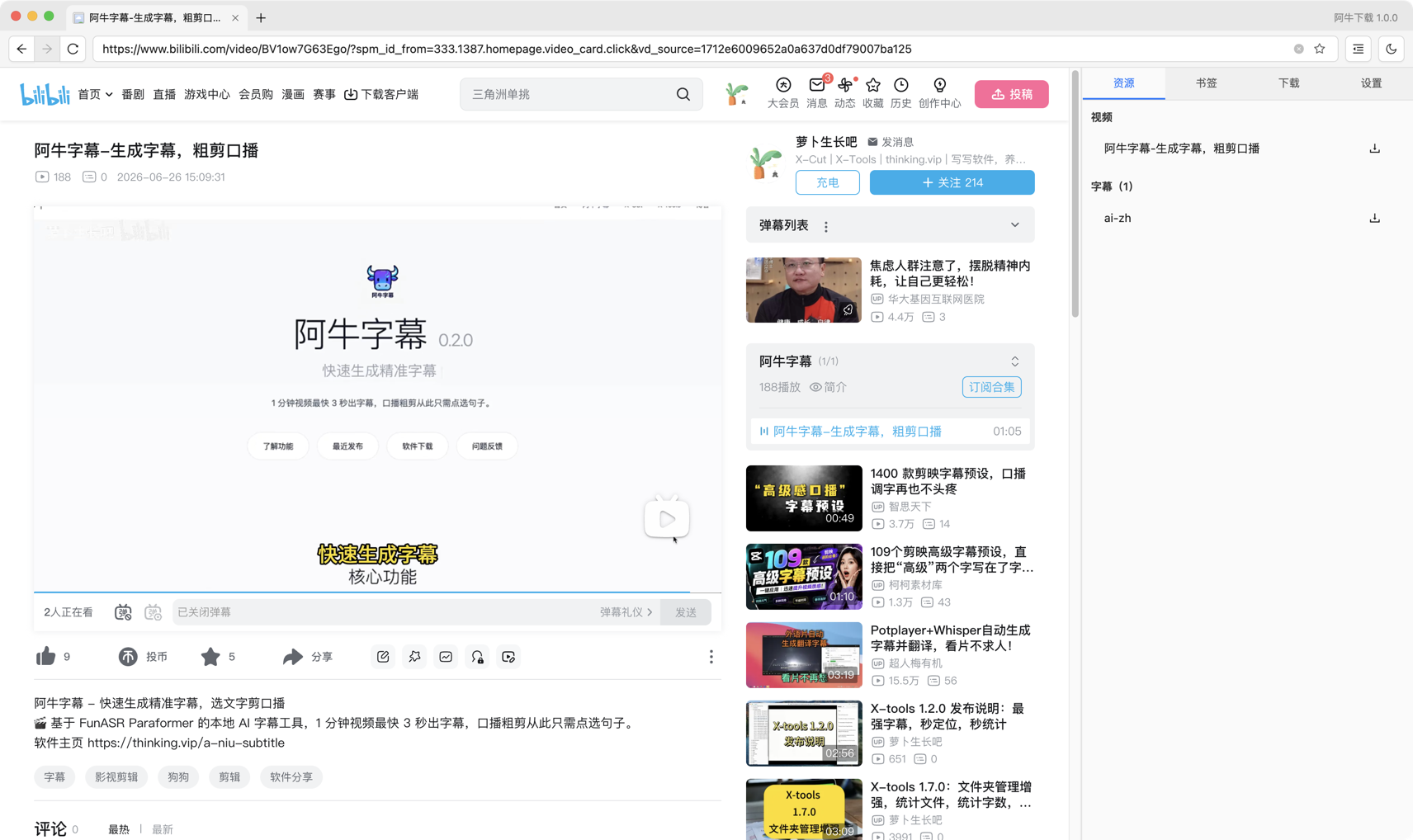Switch to the 下载 tab
Image resolution: width=1413 pixels, height=840 pixels.
[1289, 83]
